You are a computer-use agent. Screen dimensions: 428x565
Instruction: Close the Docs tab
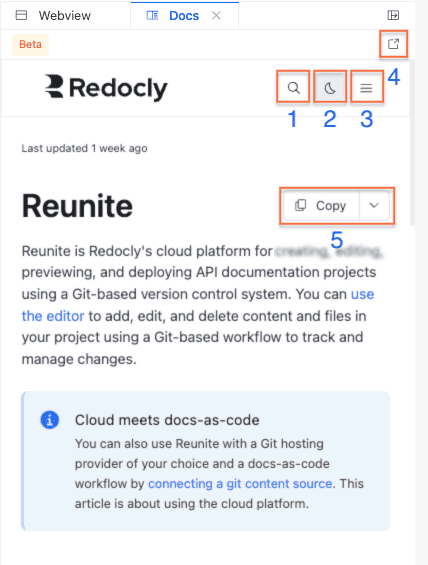point(216,15)
